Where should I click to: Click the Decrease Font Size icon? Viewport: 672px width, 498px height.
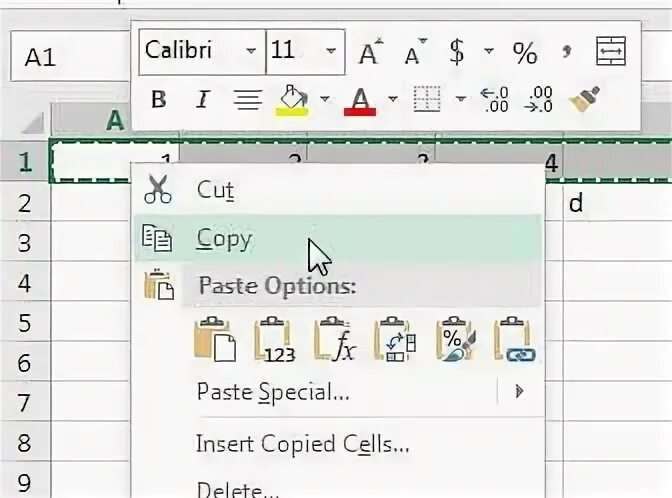pos(414,52)
